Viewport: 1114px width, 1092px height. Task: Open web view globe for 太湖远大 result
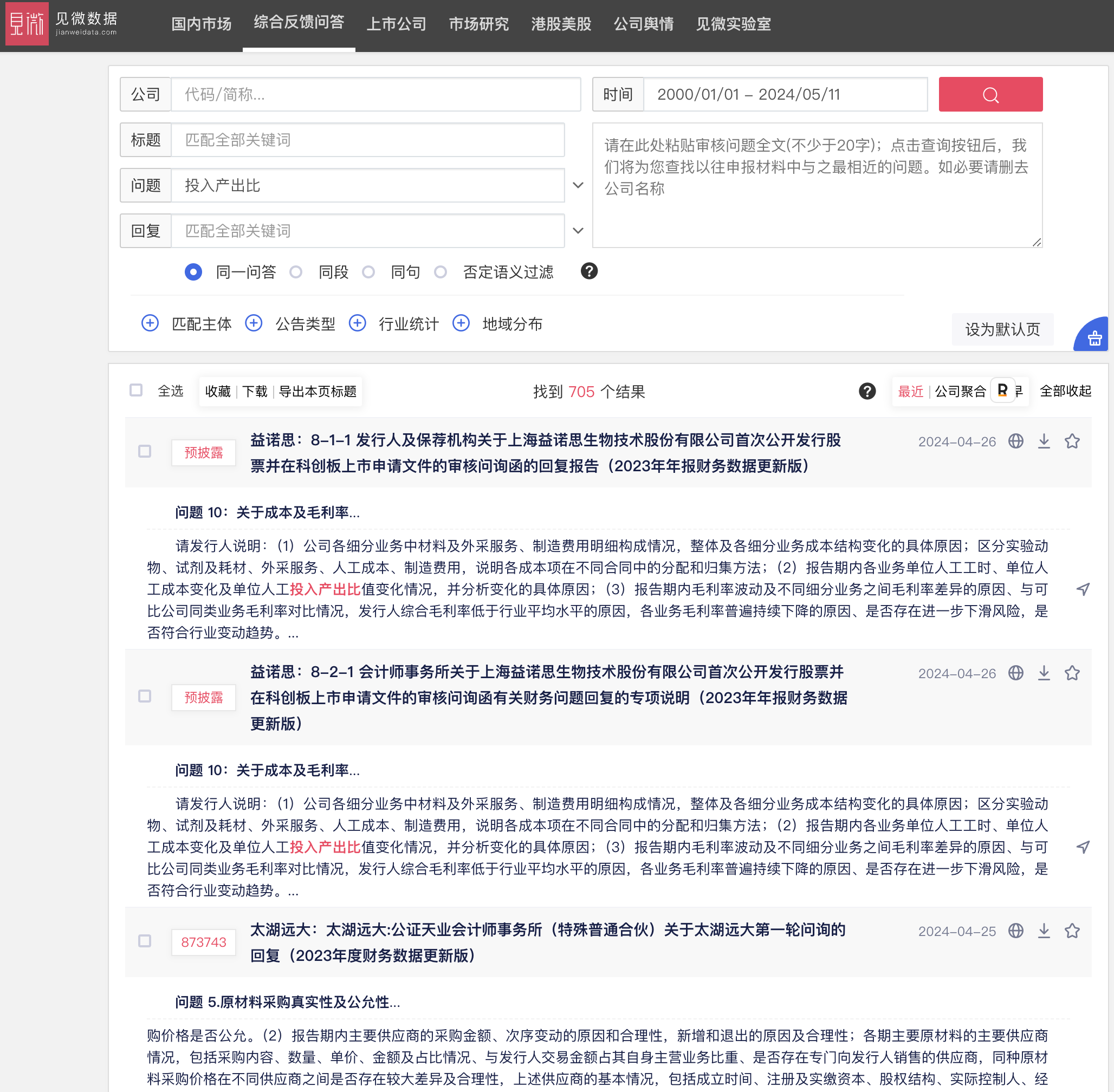tap(1015, 931)
